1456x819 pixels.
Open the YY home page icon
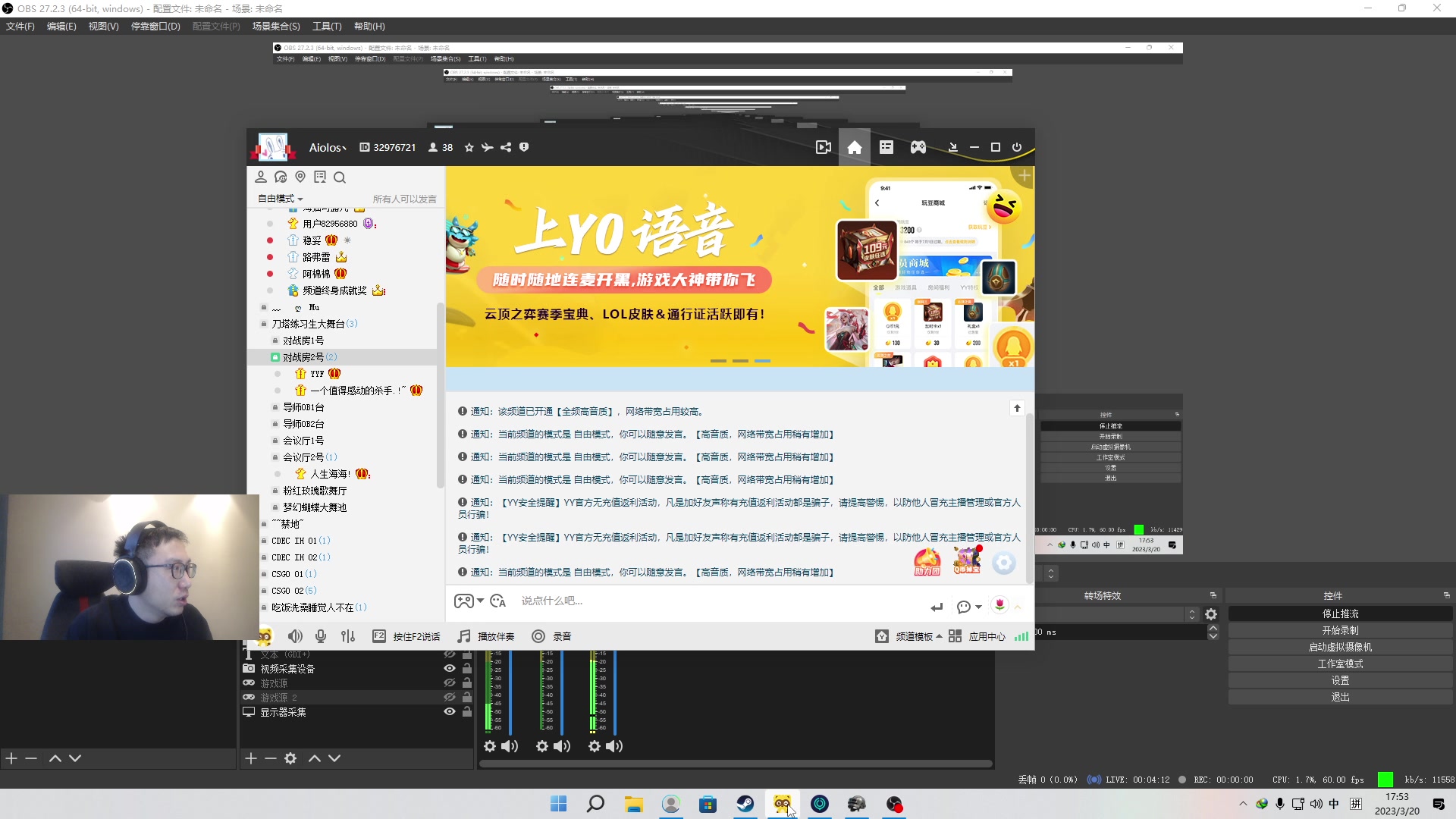point(854,148)
